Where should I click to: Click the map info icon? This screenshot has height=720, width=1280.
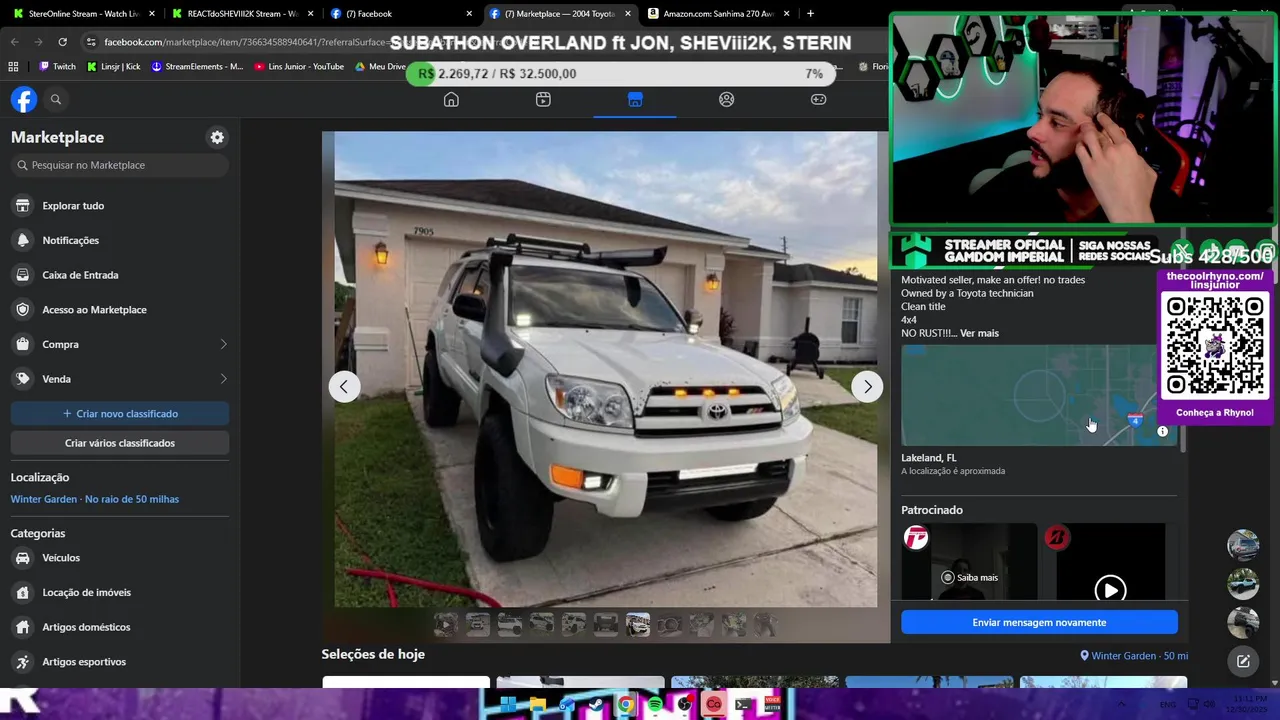pos(1162,431)
